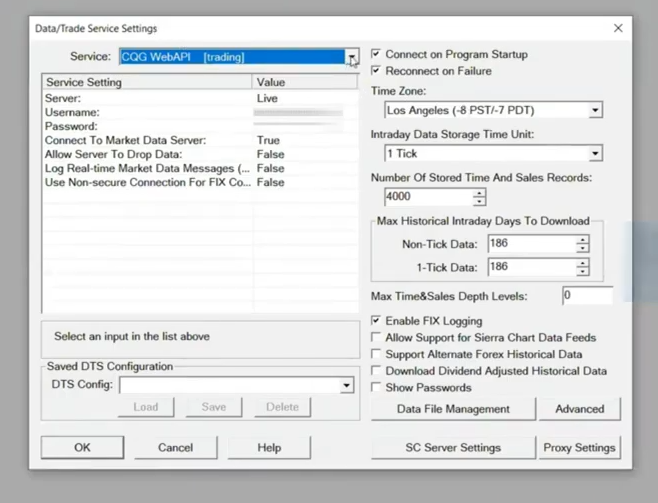Uncheck Enable FIX Logging
This screenshot has width=658, height=503.
[x=376, y=321]
